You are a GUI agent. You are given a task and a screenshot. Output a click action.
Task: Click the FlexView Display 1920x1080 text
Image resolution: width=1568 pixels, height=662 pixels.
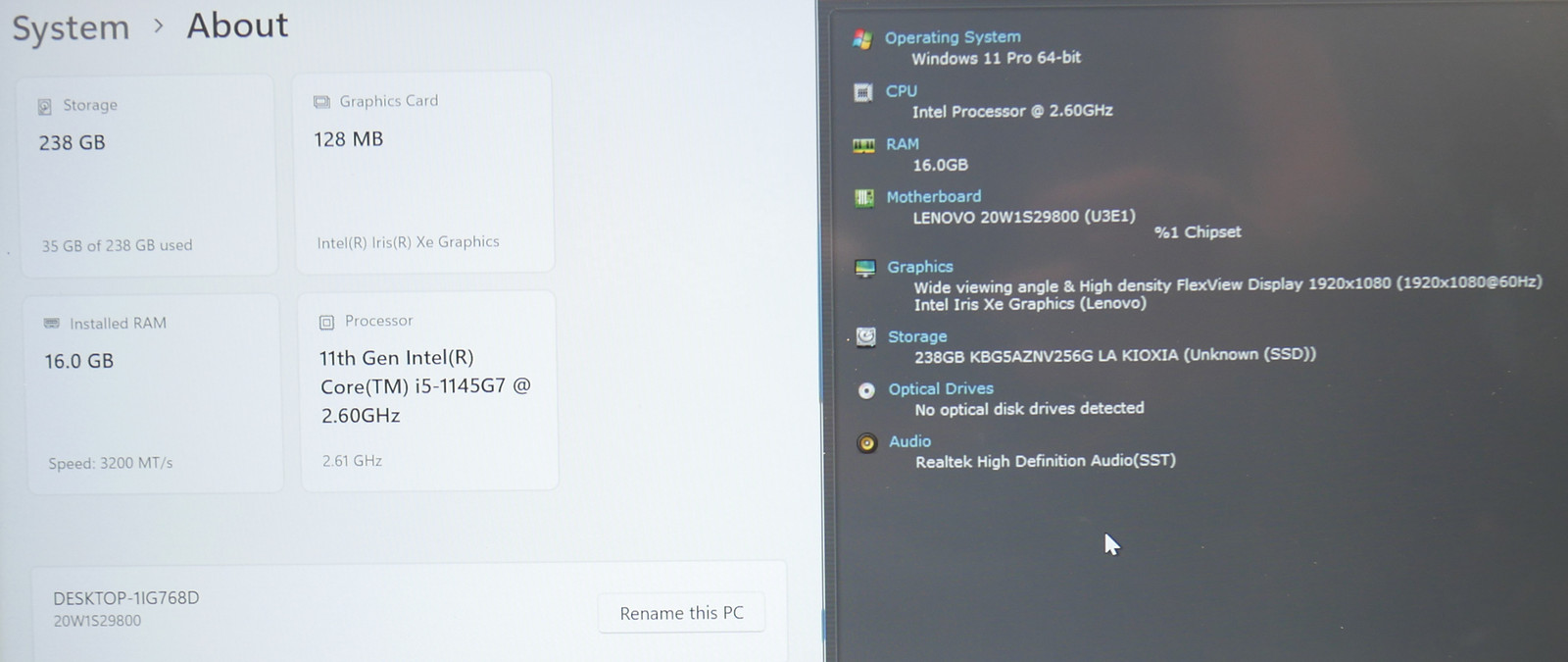[1228, 285]
